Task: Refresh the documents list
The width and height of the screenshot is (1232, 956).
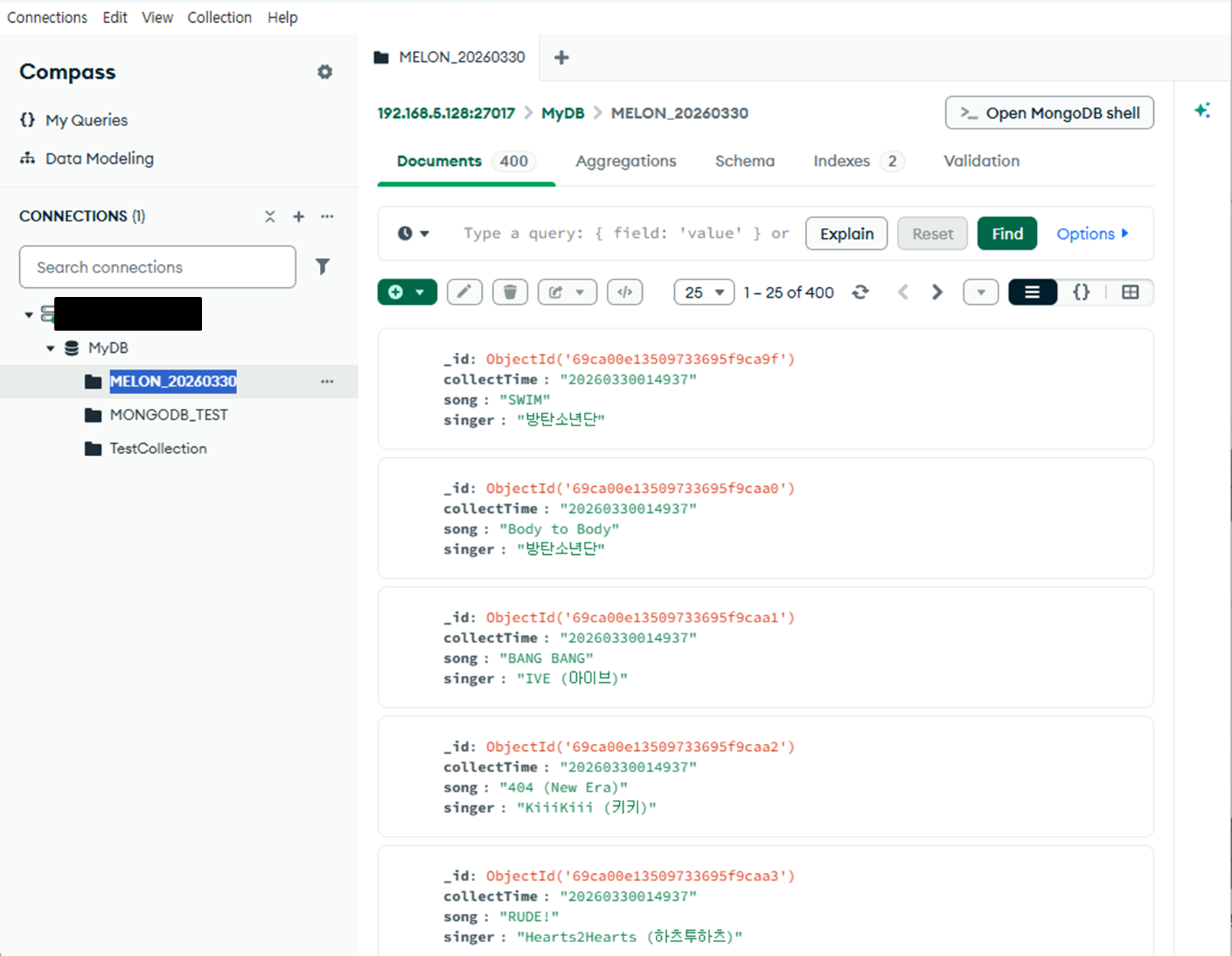Action: 861,292
